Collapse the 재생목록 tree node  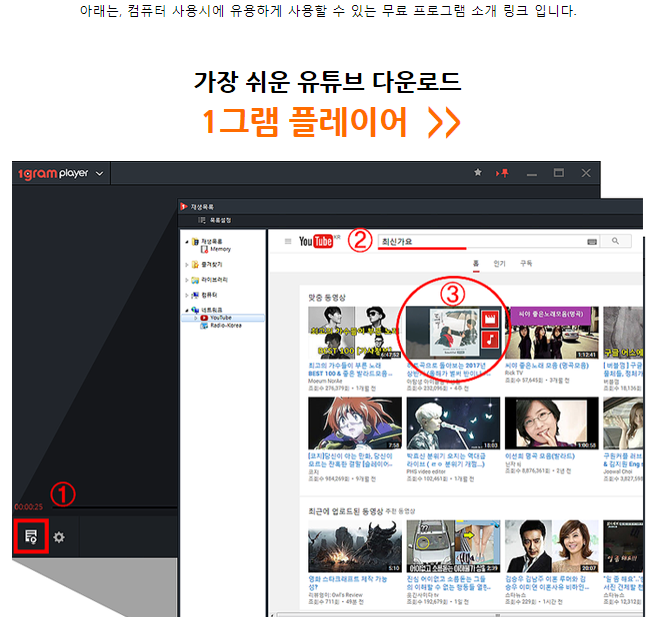pos(187,242)
